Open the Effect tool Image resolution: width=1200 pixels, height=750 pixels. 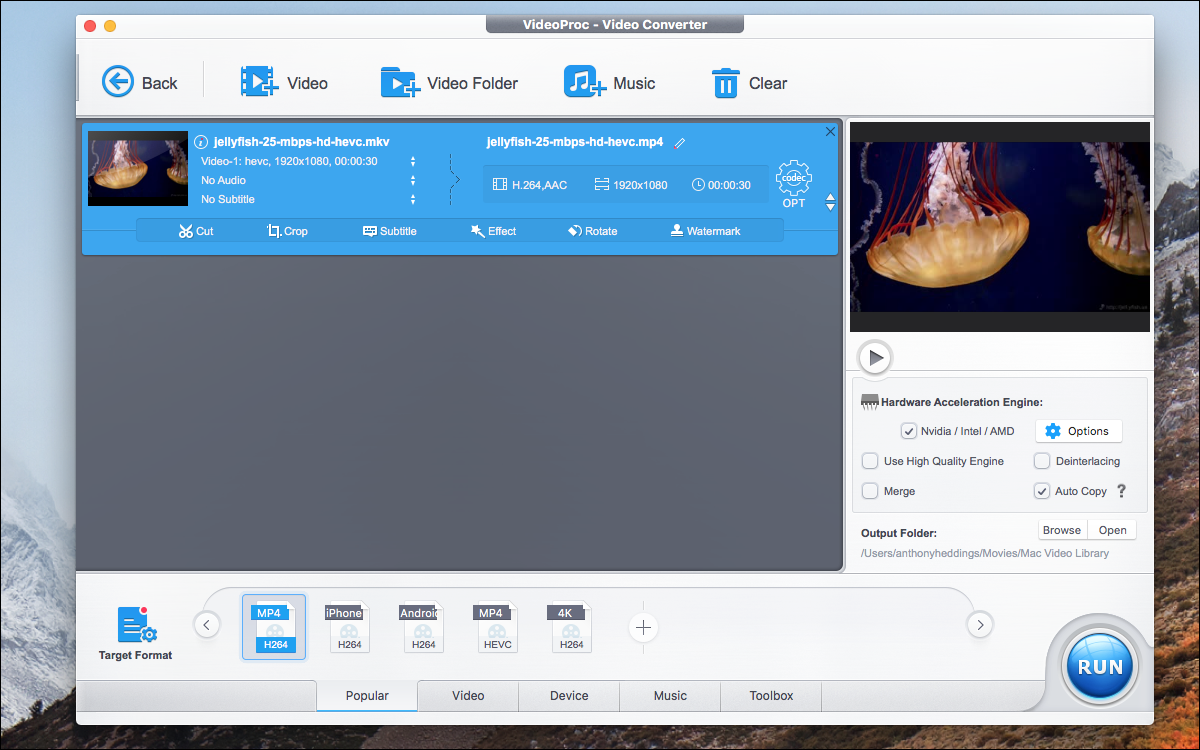click(492, 231)
